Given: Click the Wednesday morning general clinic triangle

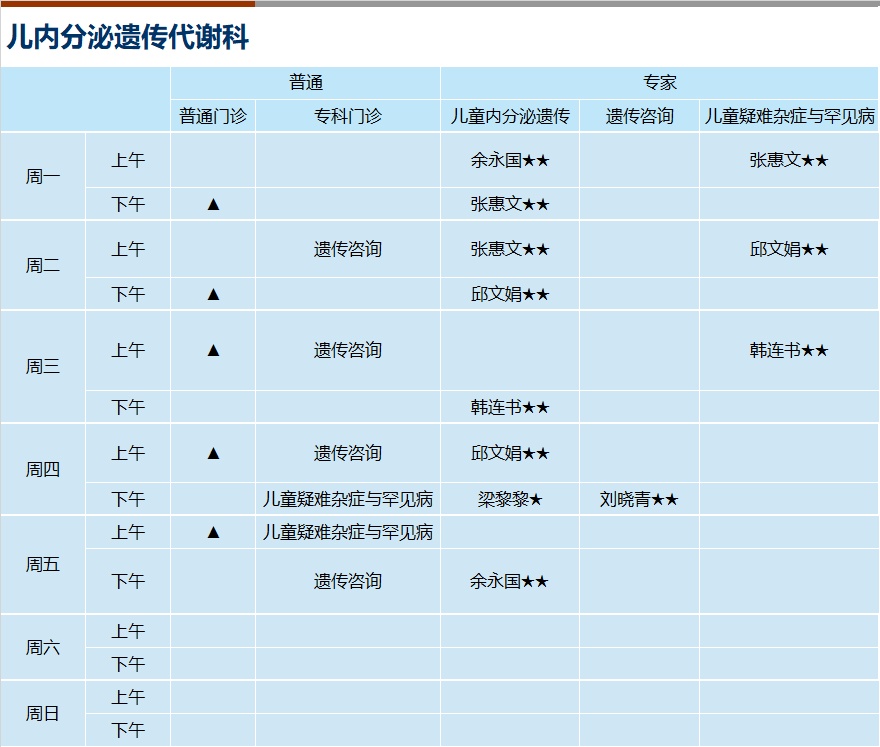Looking at the screenshot, I should [x=212, y=350].
